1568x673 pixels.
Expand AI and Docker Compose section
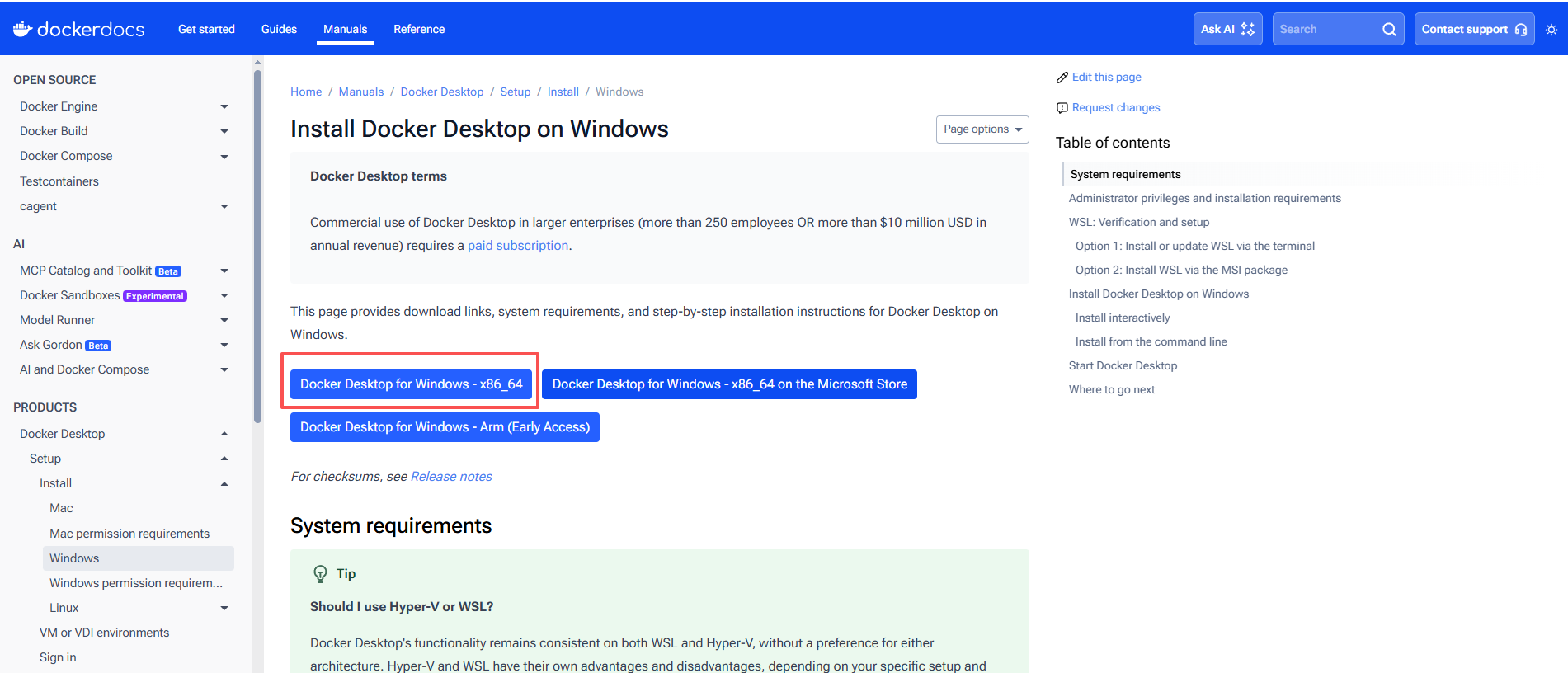[224, 369]
